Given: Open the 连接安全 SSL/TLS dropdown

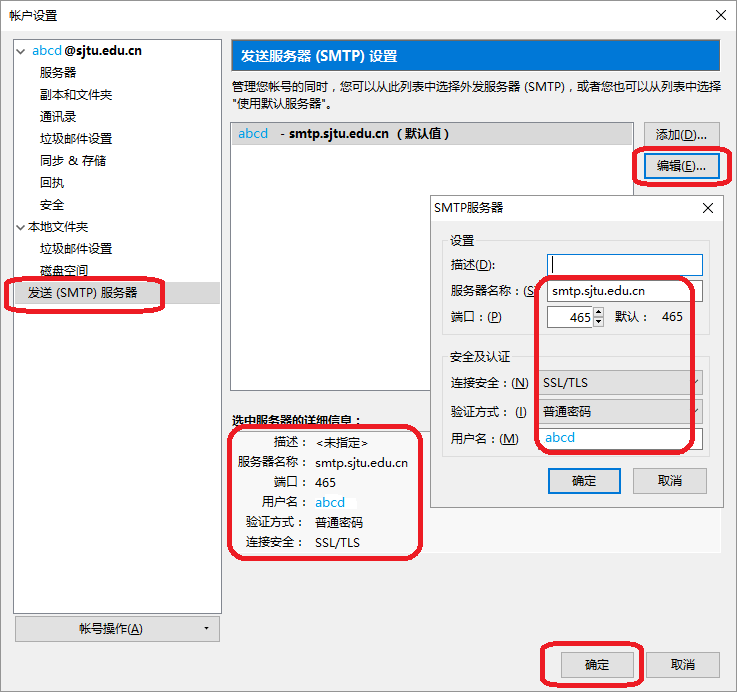Looking at the screenshot, I should click(x=620, y=383).
